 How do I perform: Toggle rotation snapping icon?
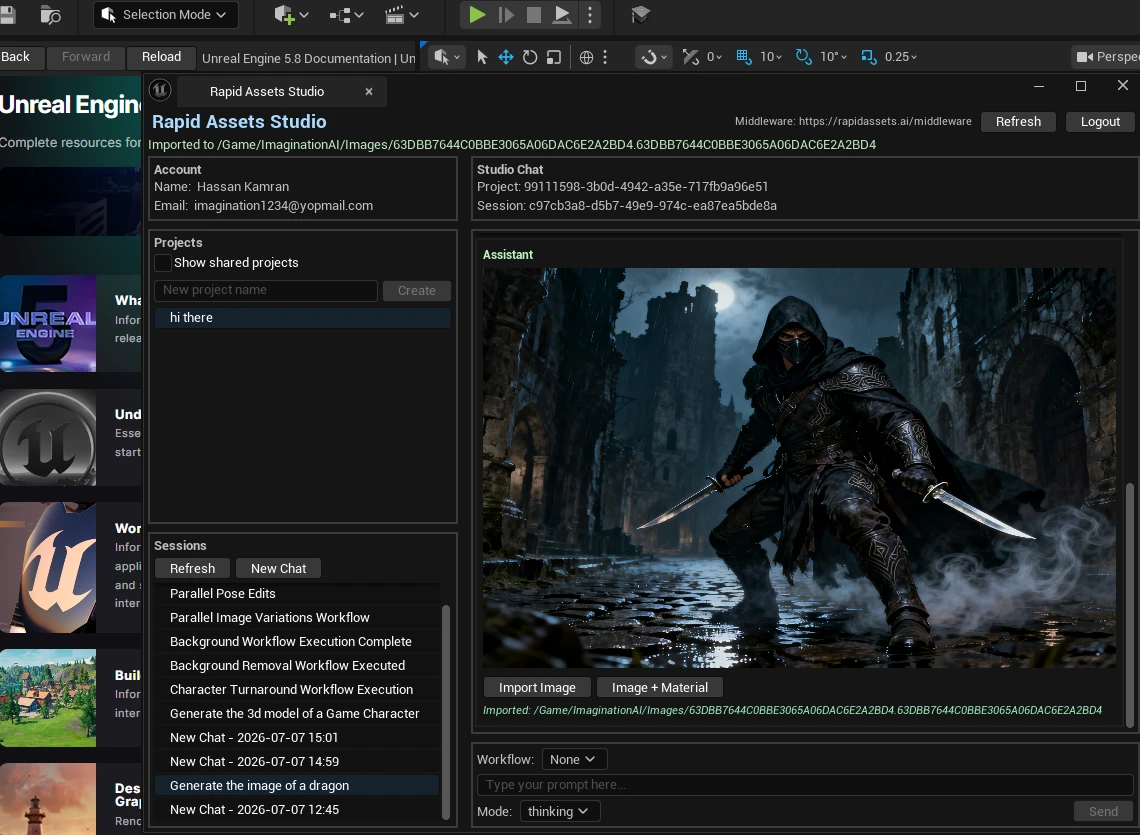[x=803, y=57]
